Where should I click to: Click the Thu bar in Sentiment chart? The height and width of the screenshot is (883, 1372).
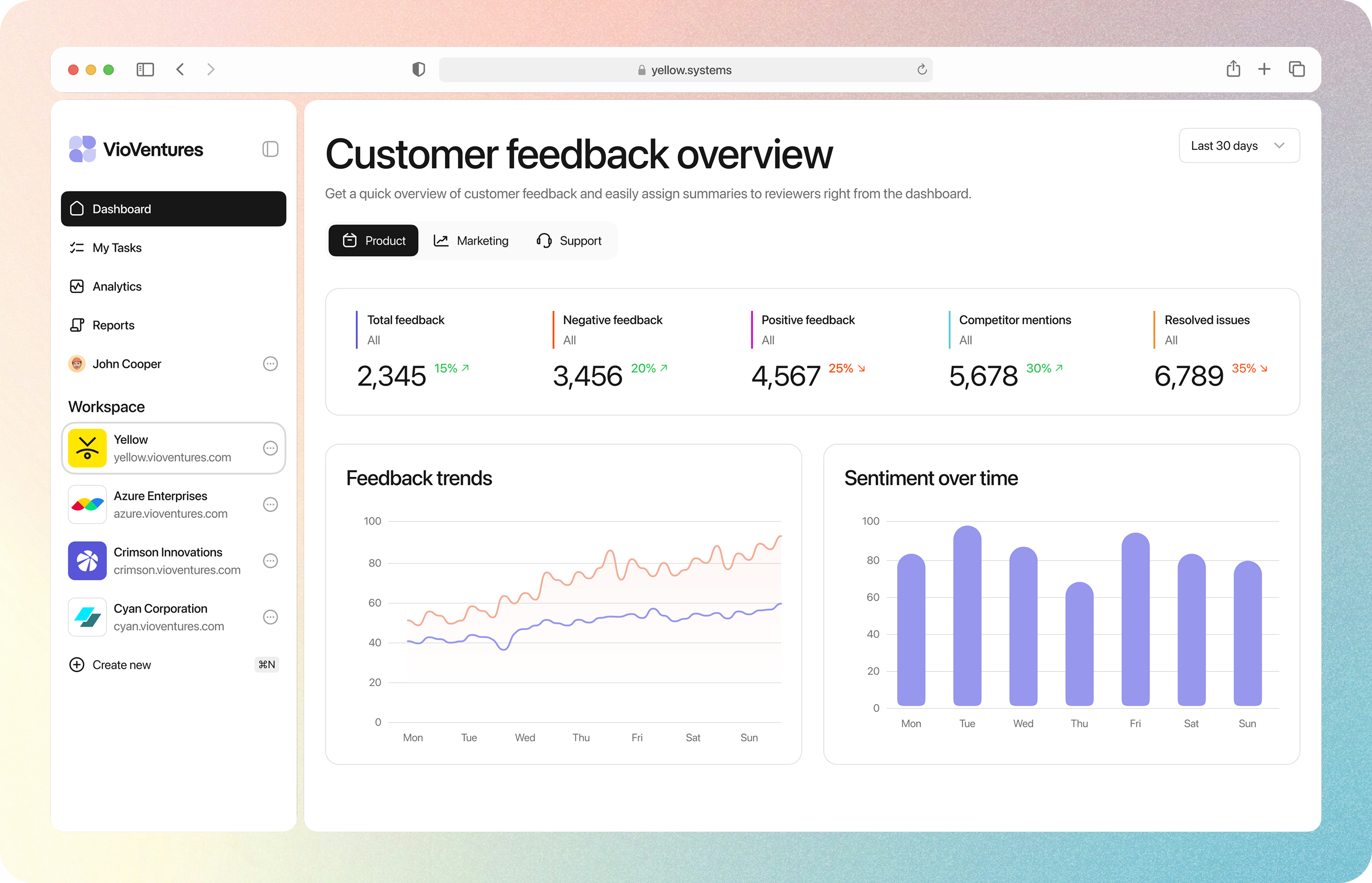pos(1079,644)
